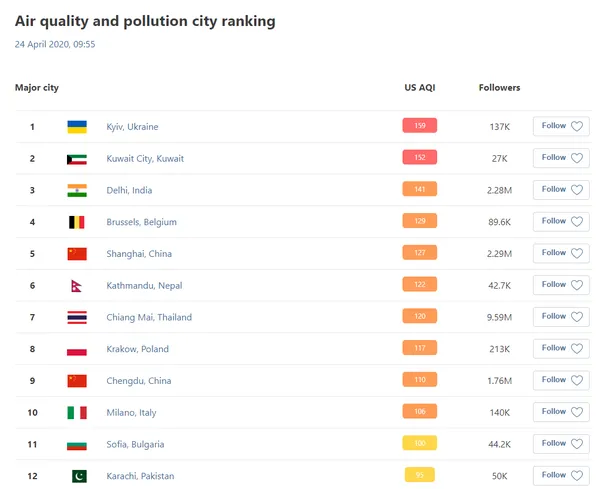Viewport: 600px width, 489px height.
Task: Click the US AQI column header
Action: coord(420,88)
